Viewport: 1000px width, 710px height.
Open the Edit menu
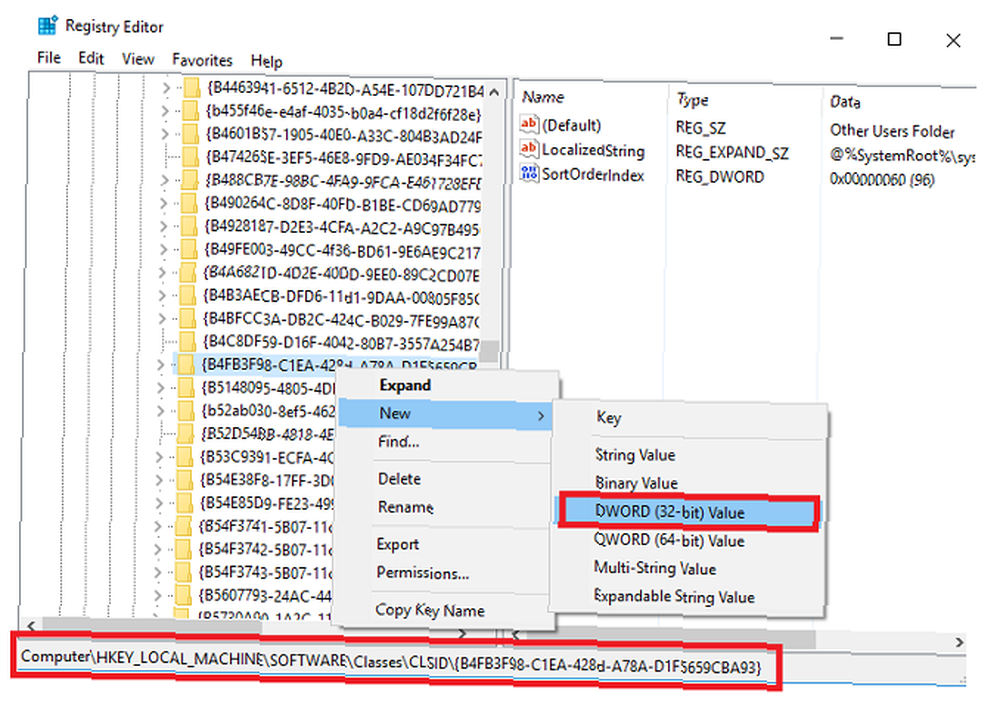click(91, 59)
